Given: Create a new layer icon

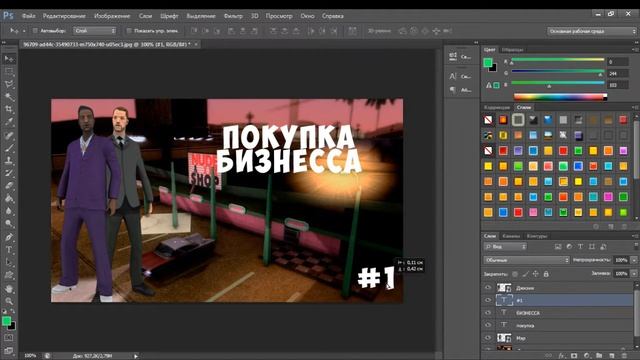Looking at the screenshot, I should (611, 356).
